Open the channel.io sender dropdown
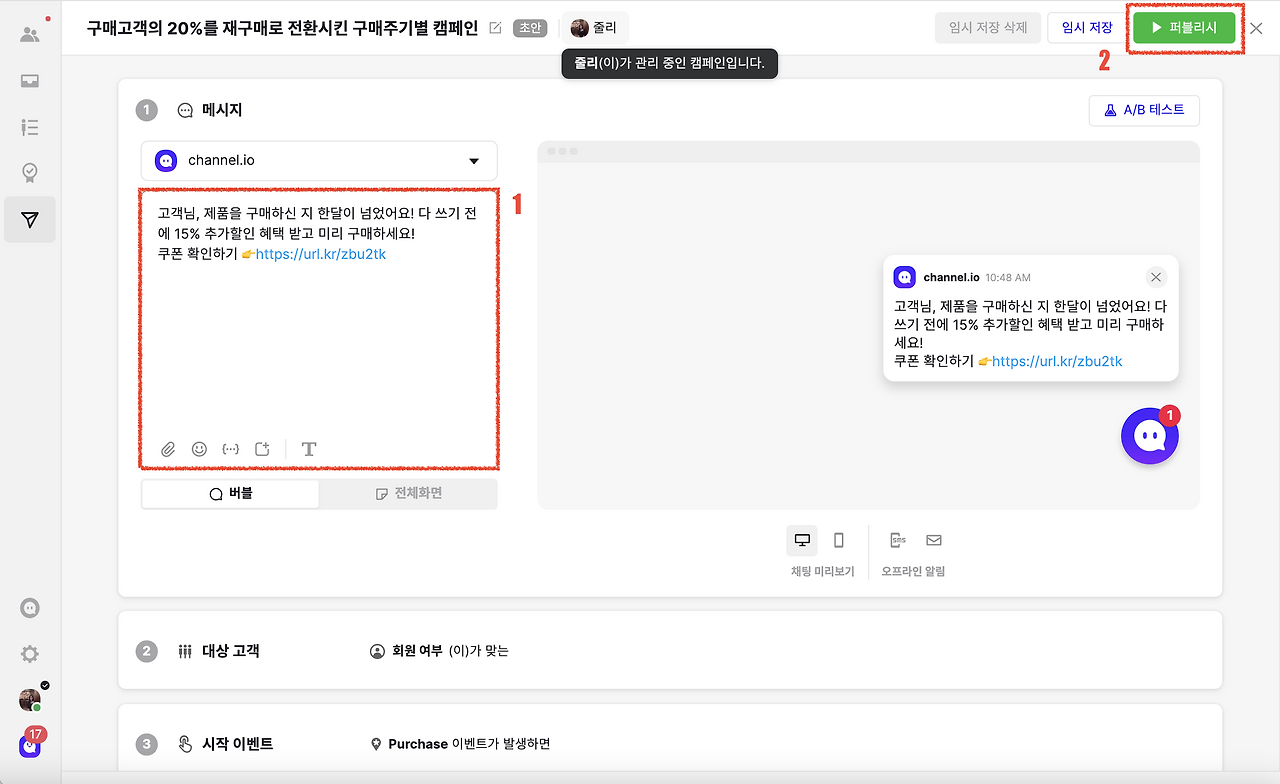The height and width of the screenshot is (784, 1280). pyautogui.click(x=319, y=160)
